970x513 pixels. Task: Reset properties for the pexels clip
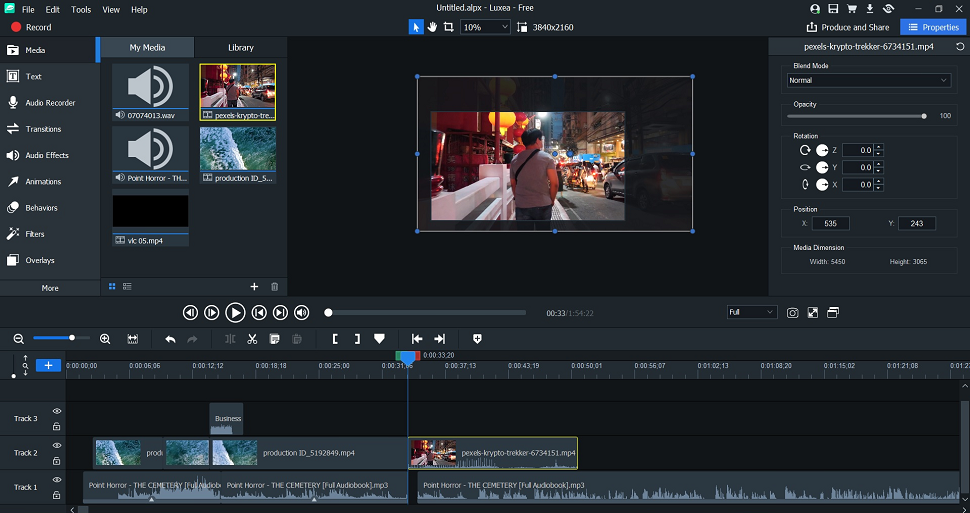coord(959,46)
